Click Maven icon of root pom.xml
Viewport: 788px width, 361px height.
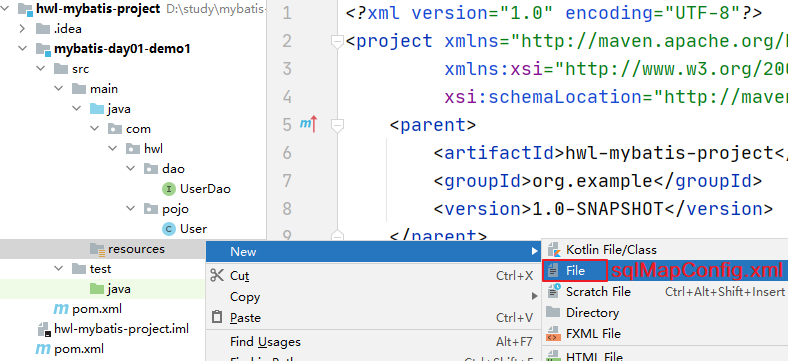pyautogui.click(x=43, y=348)
